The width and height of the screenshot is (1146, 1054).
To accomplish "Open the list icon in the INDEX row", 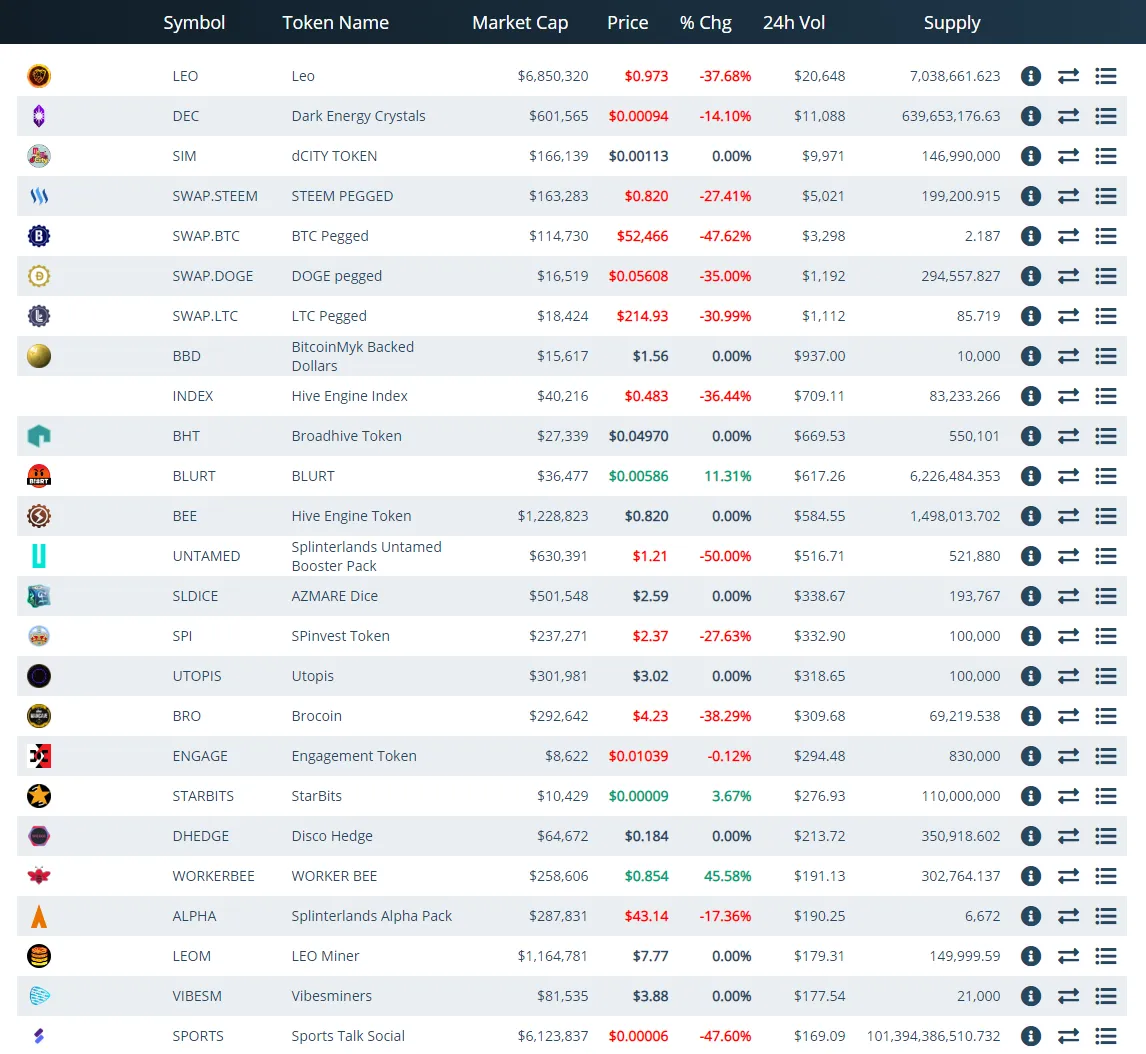I will (1106, 396).
